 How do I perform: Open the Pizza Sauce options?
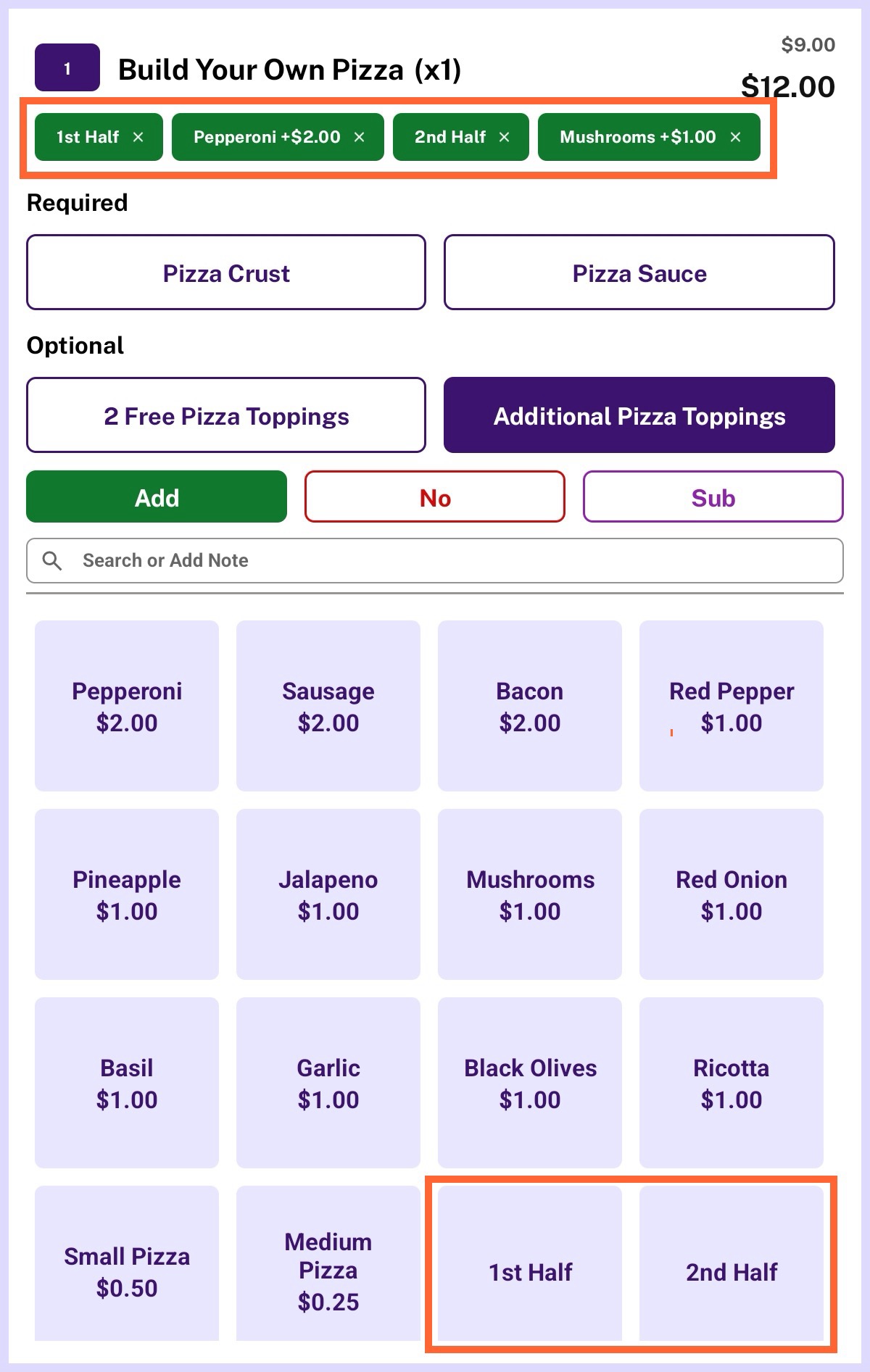point(639,273)
